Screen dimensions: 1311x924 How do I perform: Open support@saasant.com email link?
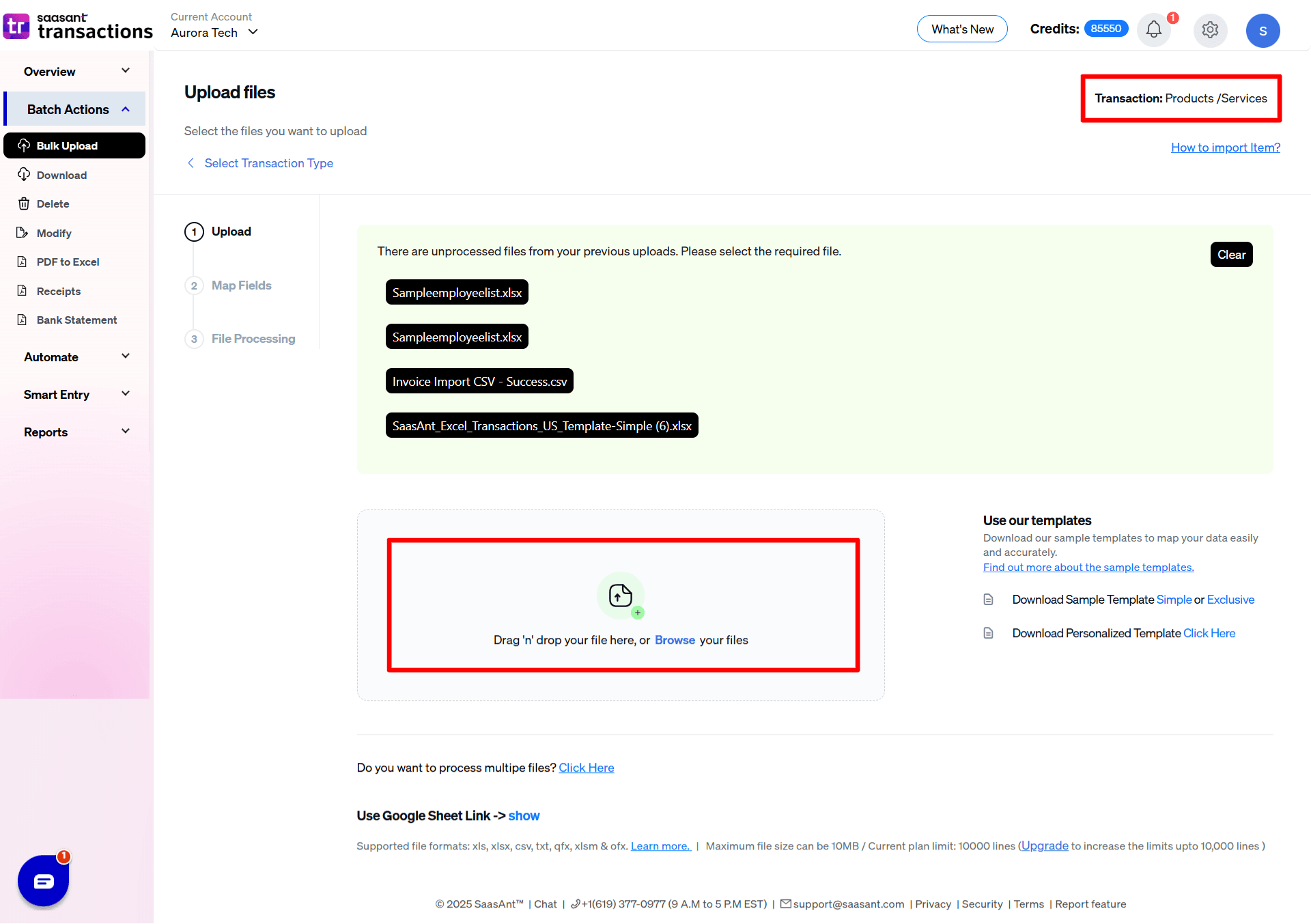(848, 904)
